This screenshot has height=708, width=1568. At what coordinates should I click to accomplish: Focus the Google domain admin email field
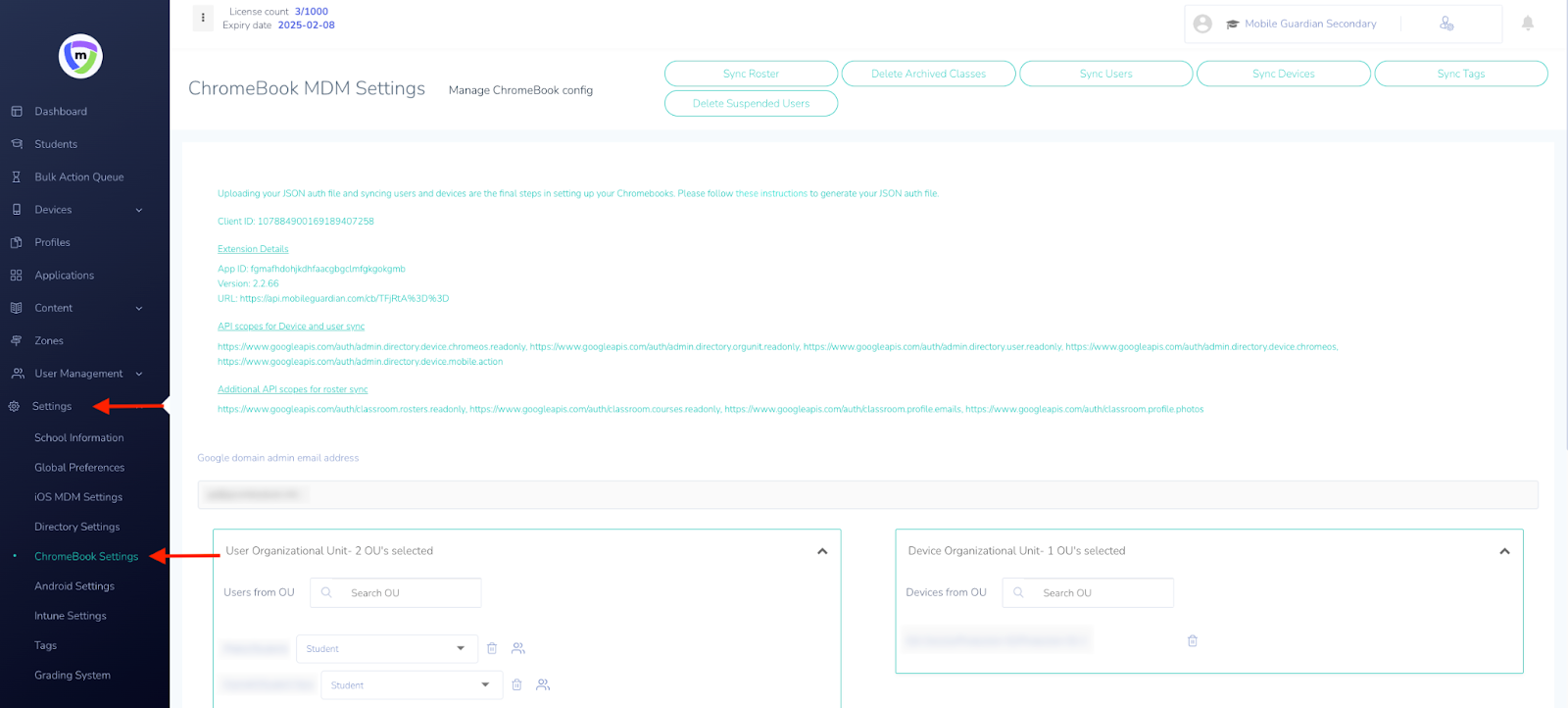[867, 494]
